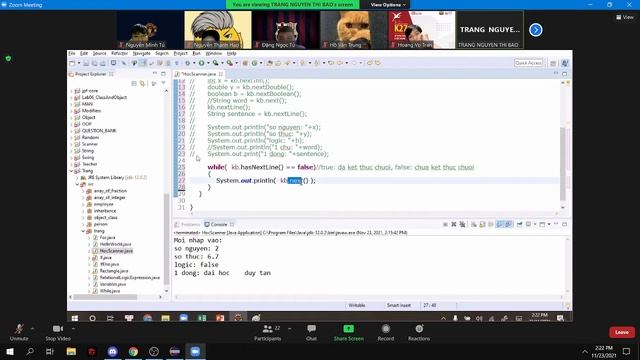The image size is (640, 360).
Task: Open the Participants panel in Zoom
Action: 268,332
